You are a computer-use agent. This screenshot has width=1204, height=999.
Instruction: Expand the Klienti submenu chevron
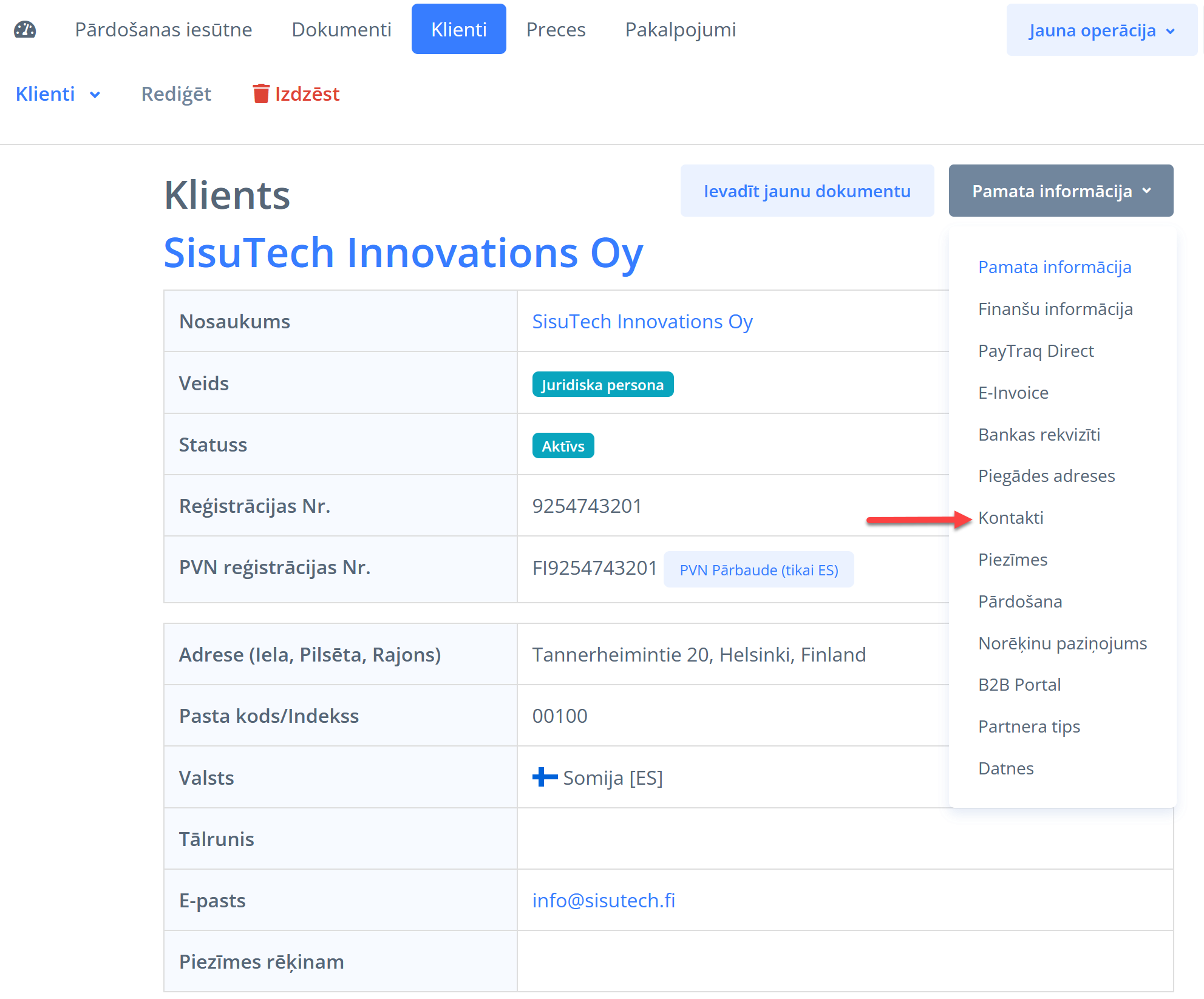pyautogui.click(x=95, y=95)
